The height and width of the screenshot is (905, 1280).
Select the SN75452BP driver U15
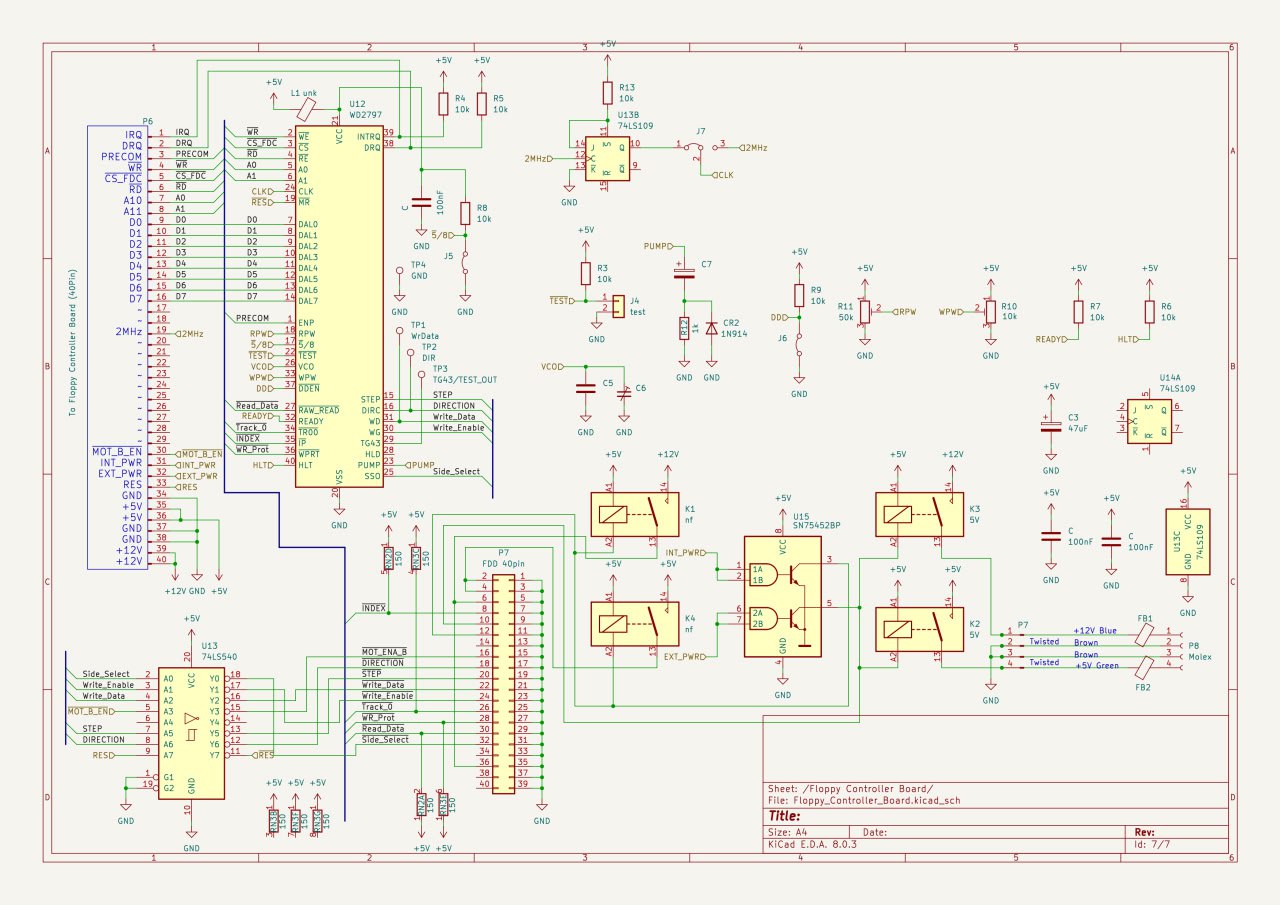(x=782, y=596)
